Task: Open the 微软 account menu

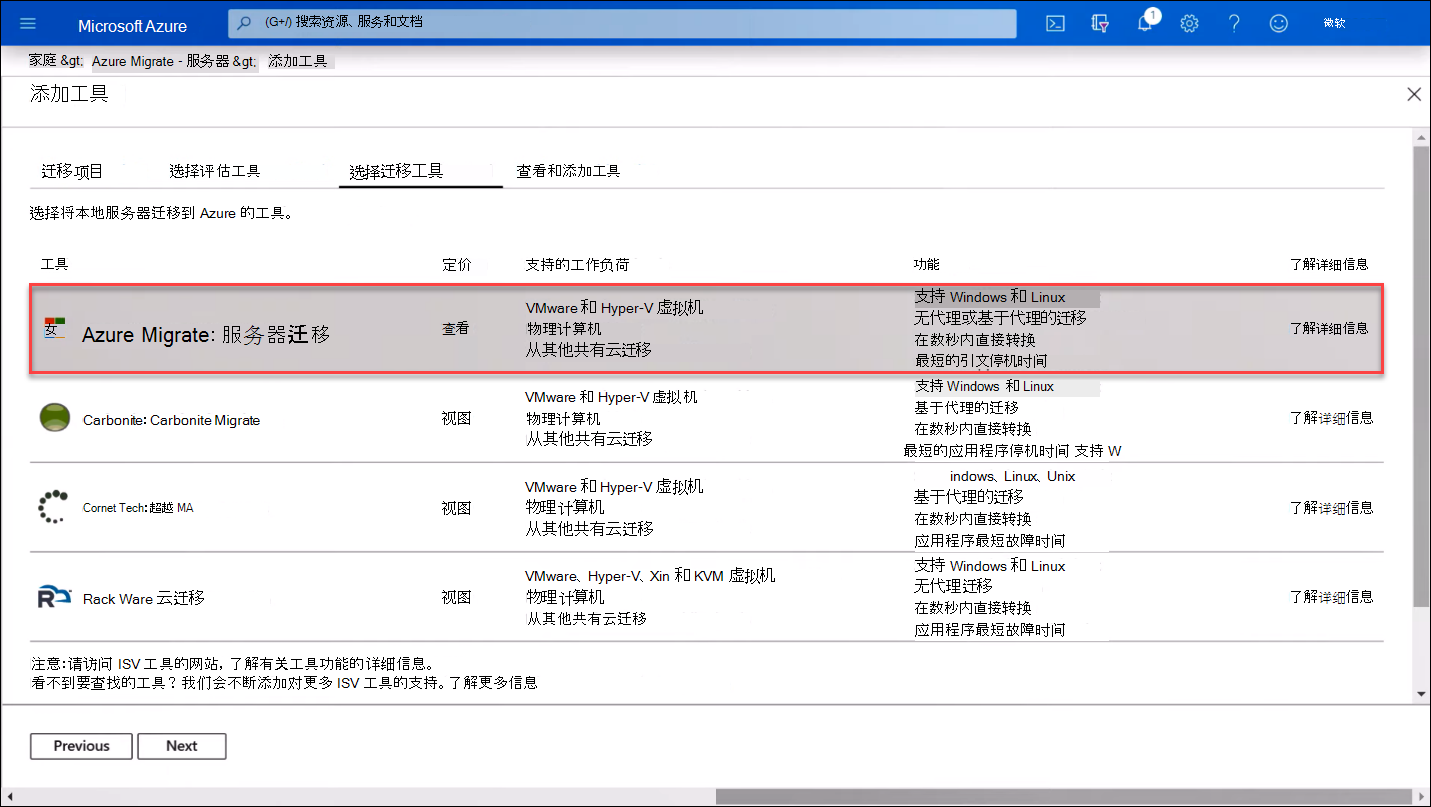Action: click(x=1334, y=23)
